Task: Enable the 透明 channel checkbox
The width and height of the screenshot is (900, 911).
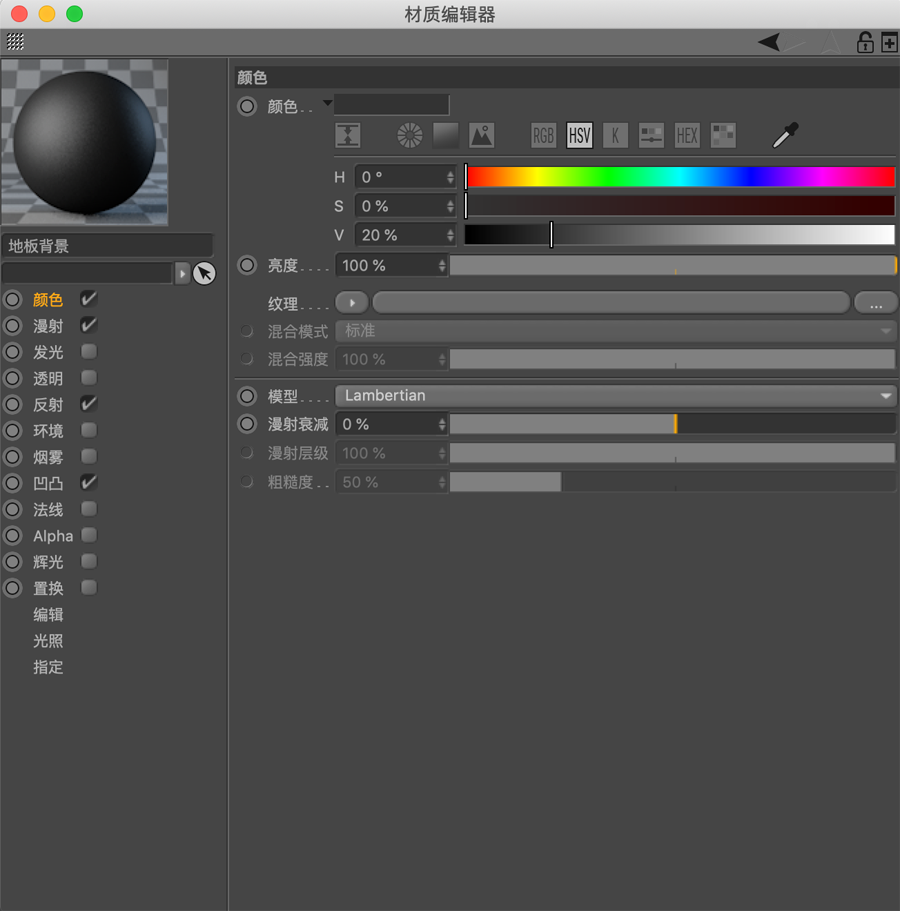Action: pyautogui.click(x=88, y=377)
